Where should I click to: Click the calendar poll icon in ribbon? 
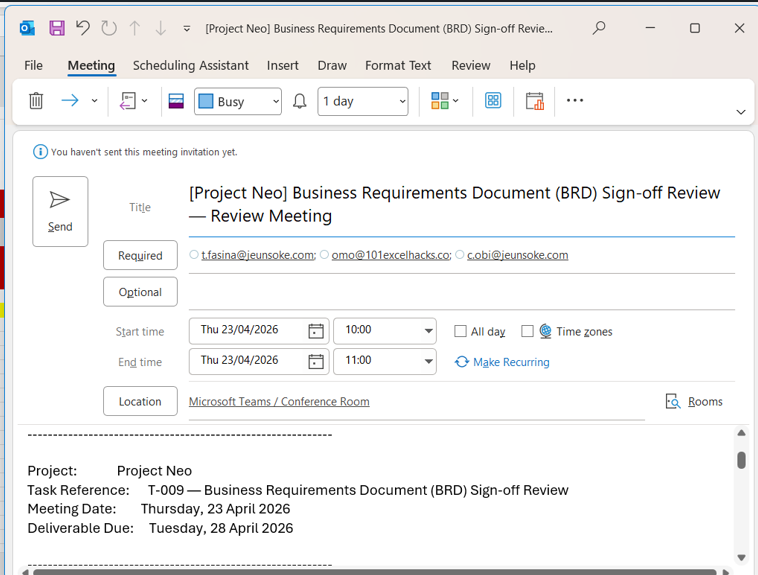pyautogui.click(x=535, y=101)
